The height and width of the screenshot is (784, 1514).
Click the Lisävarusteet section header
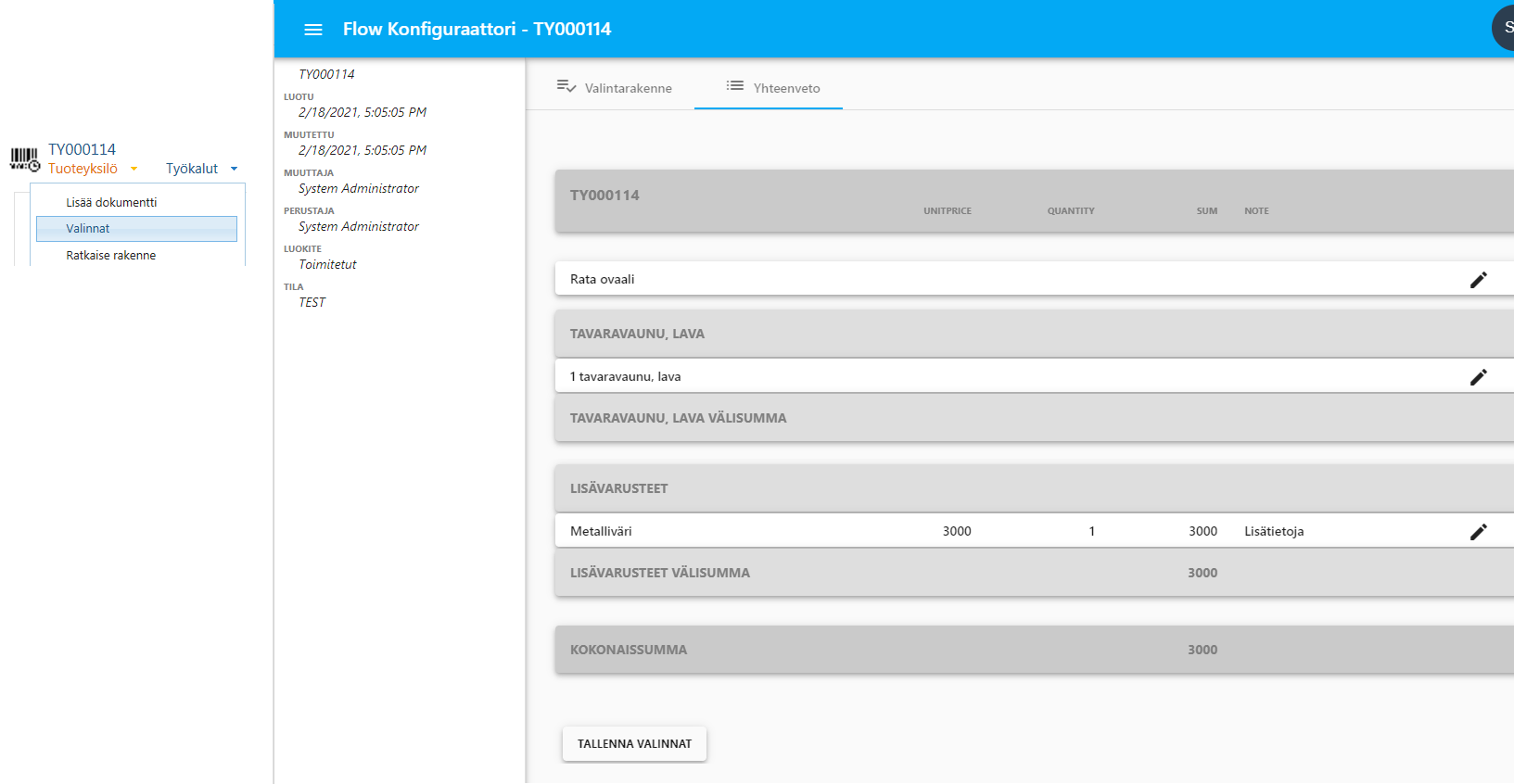(618, 488)
